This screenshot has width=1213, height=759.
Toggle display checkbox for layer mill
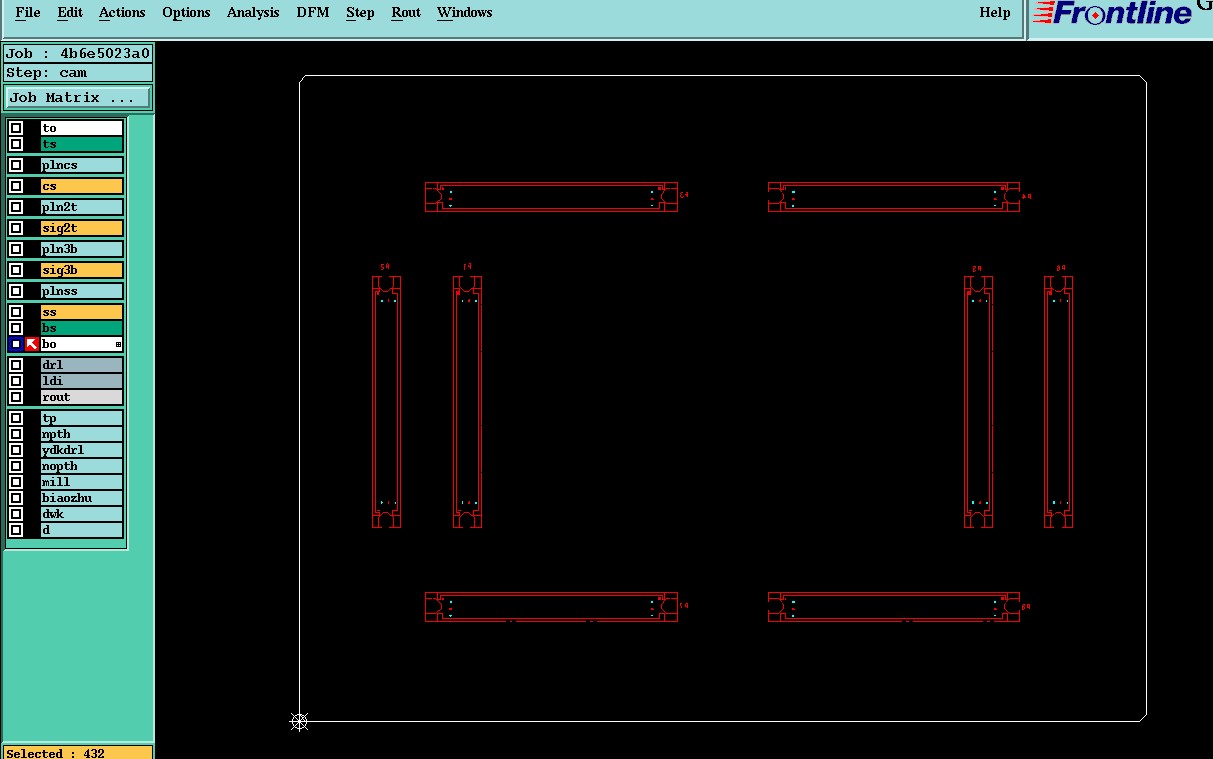pyautogui.click(x=16, y=482)
